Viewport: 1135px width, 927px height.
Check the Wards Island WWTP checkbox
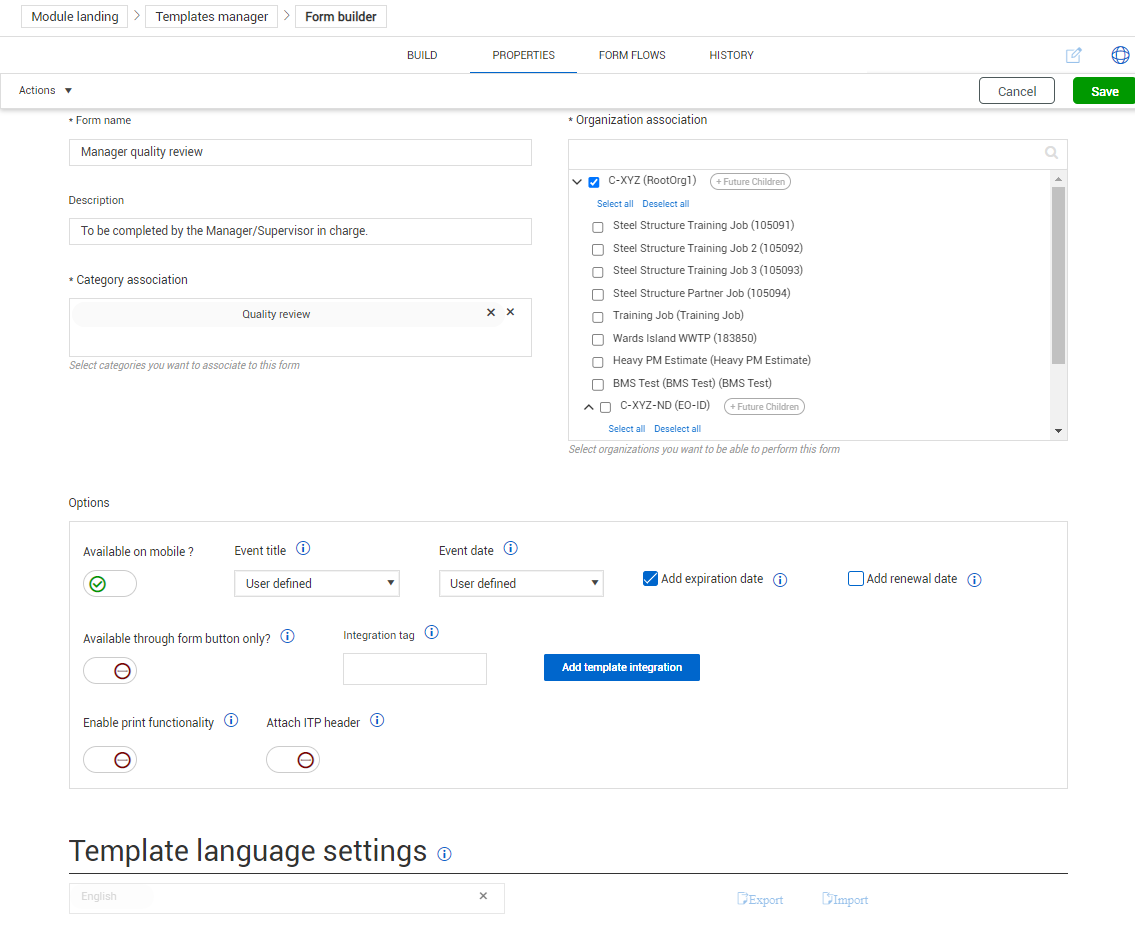(598, 340)
